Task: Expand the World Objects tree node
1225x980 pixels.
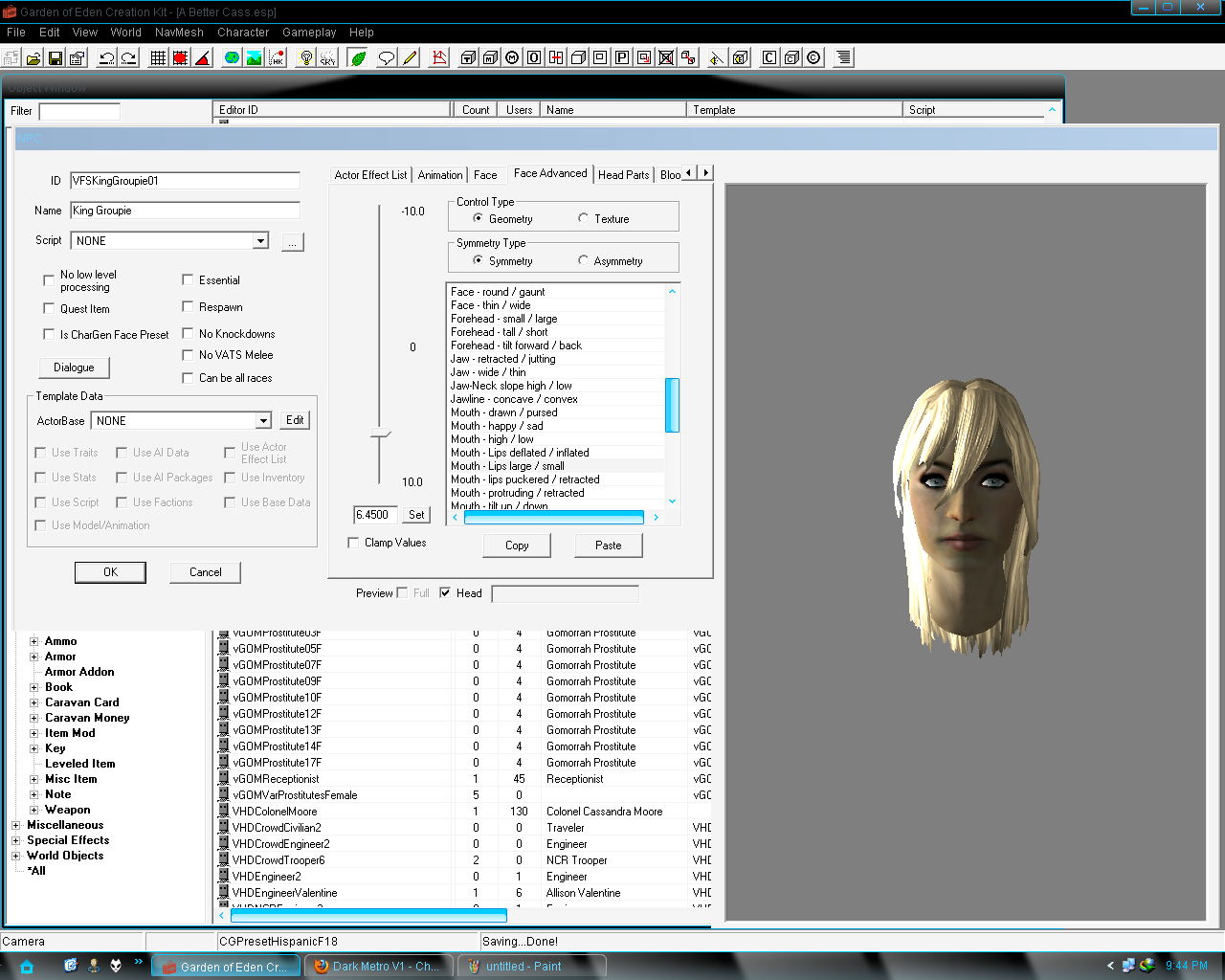Action: click(16, 857)
